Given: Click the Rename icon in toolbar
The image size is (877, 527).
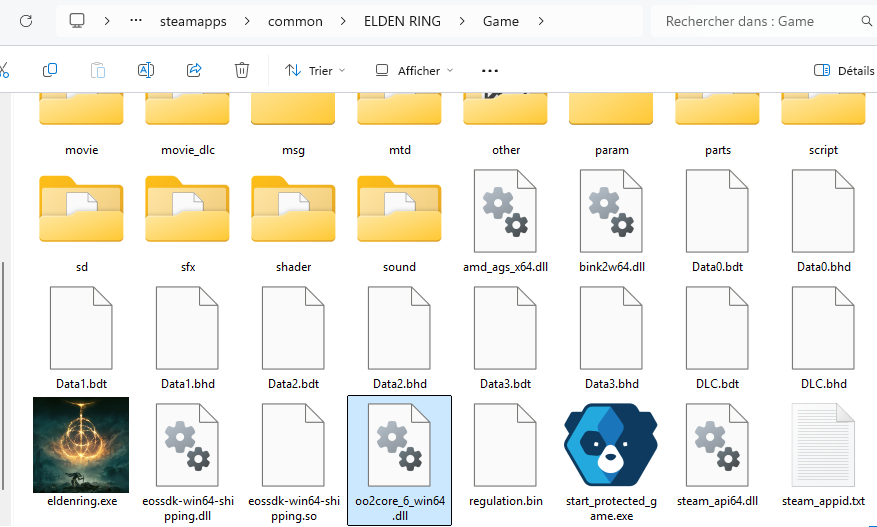Looking at the screenshot, I should point(145,70).
